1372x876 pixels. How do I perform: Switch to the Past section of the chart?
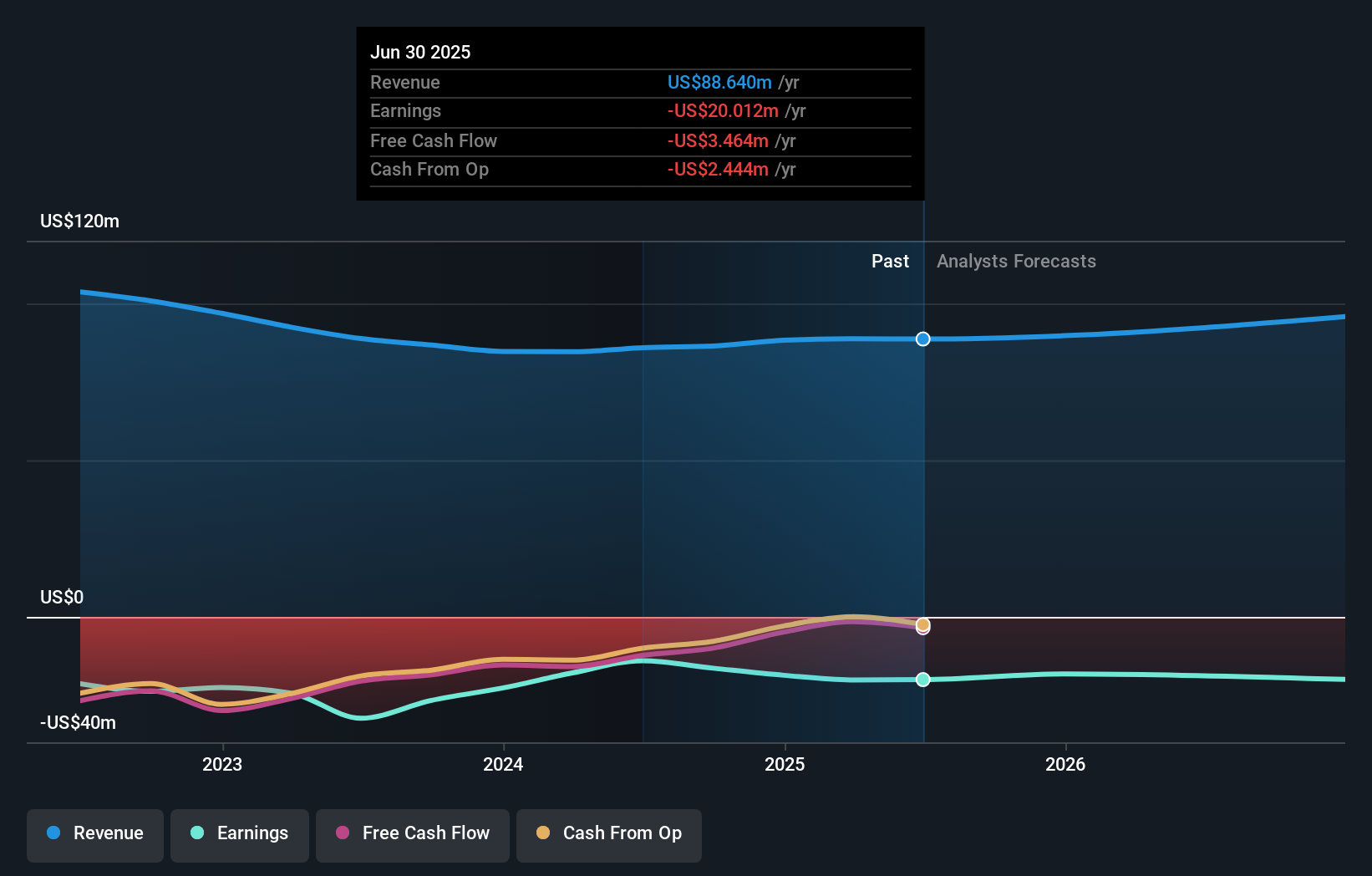pos(890,261)
